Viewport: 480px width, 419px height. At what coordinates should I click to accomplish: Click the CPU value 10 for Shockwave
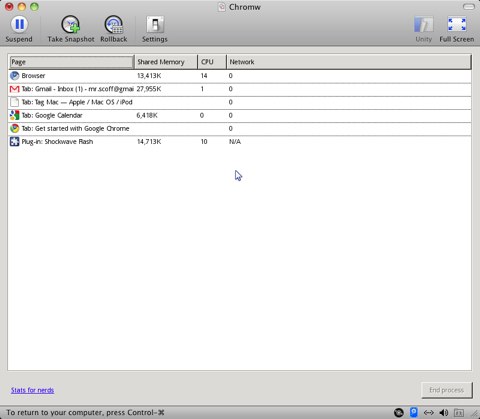pyautogui.click(x=204, y=142)
